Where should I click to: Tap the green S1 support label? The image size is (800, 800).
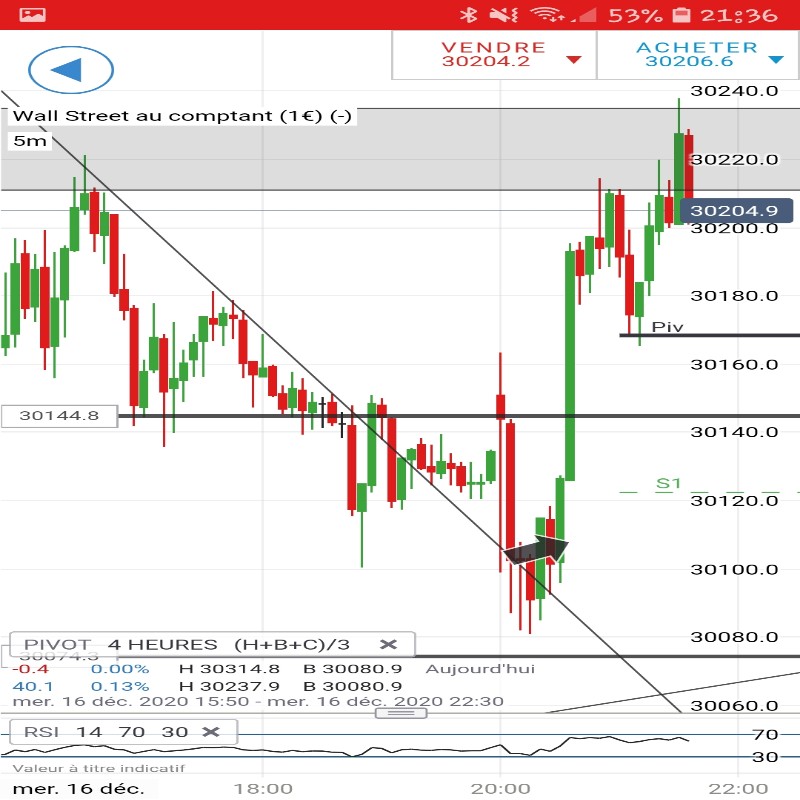click(x=668, y=483)
